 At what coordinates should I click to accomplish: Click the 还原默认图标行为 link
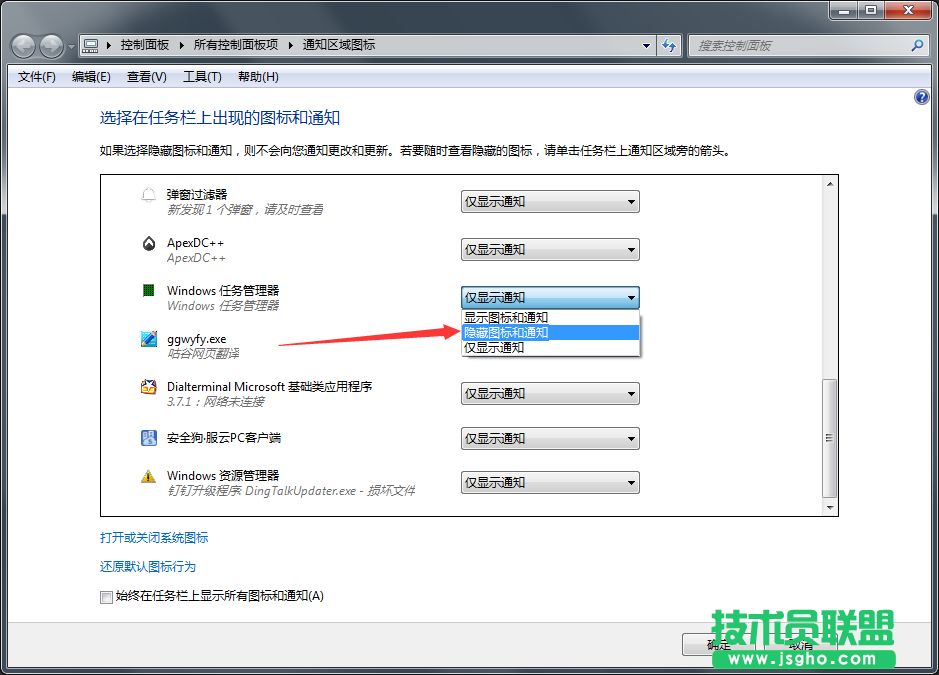tap(148, 565)
